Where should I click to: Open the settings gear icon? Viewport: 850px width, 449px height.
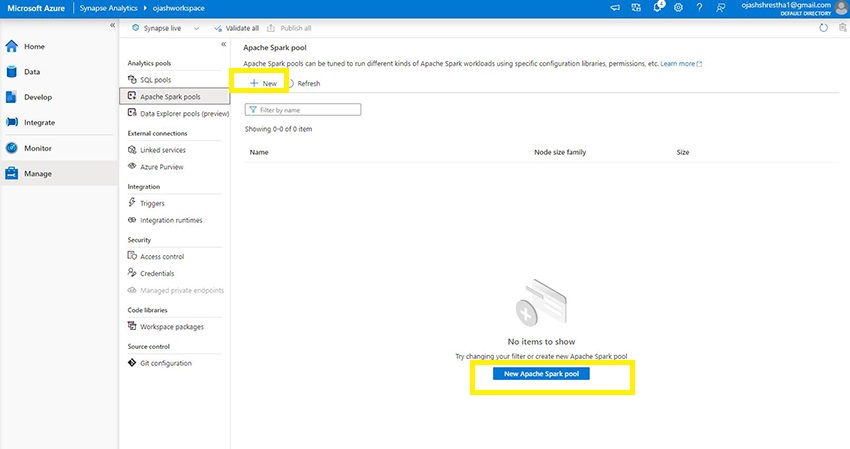678,8
